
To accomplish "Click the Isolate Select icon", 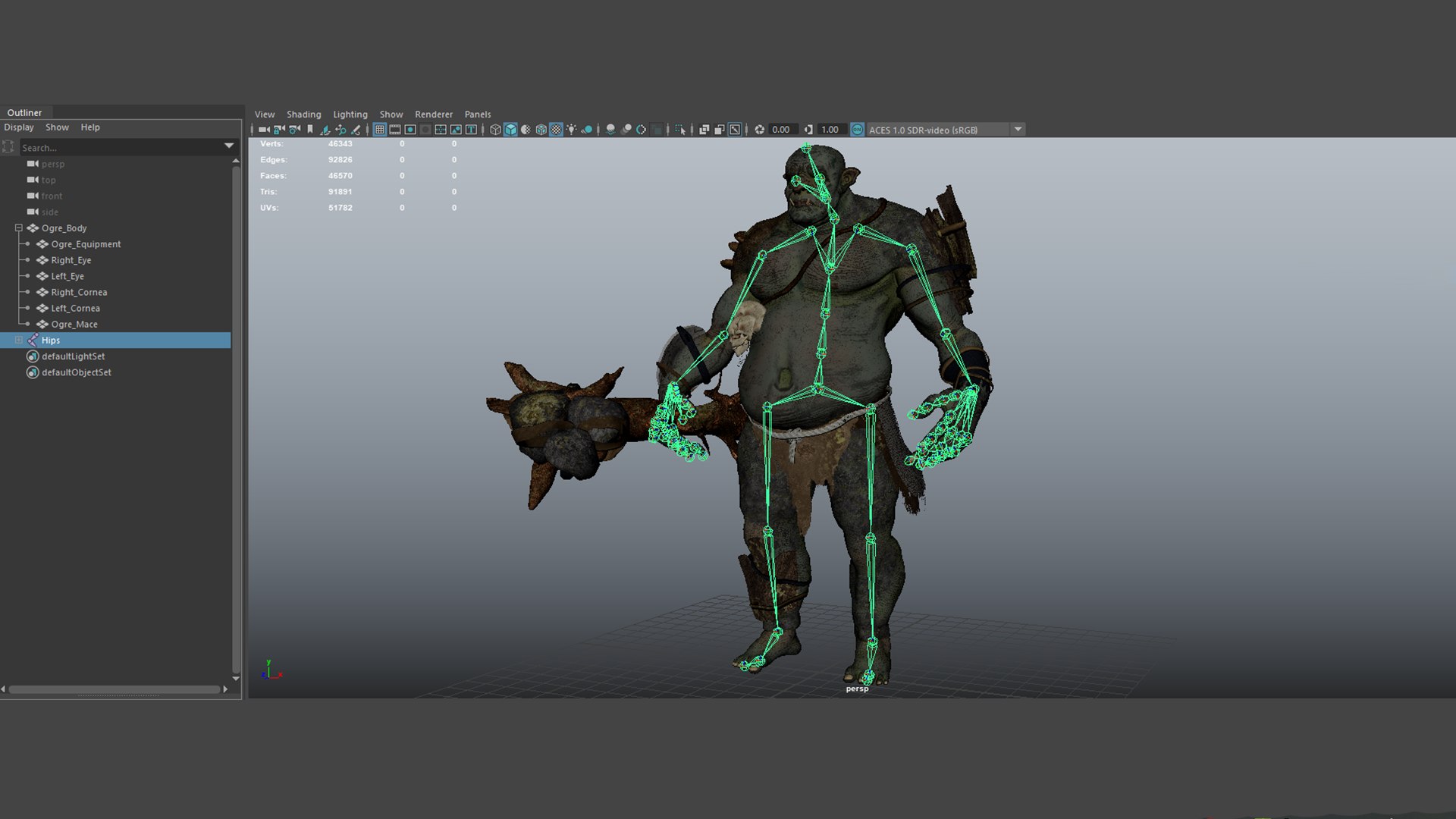I will pos(680,130).
